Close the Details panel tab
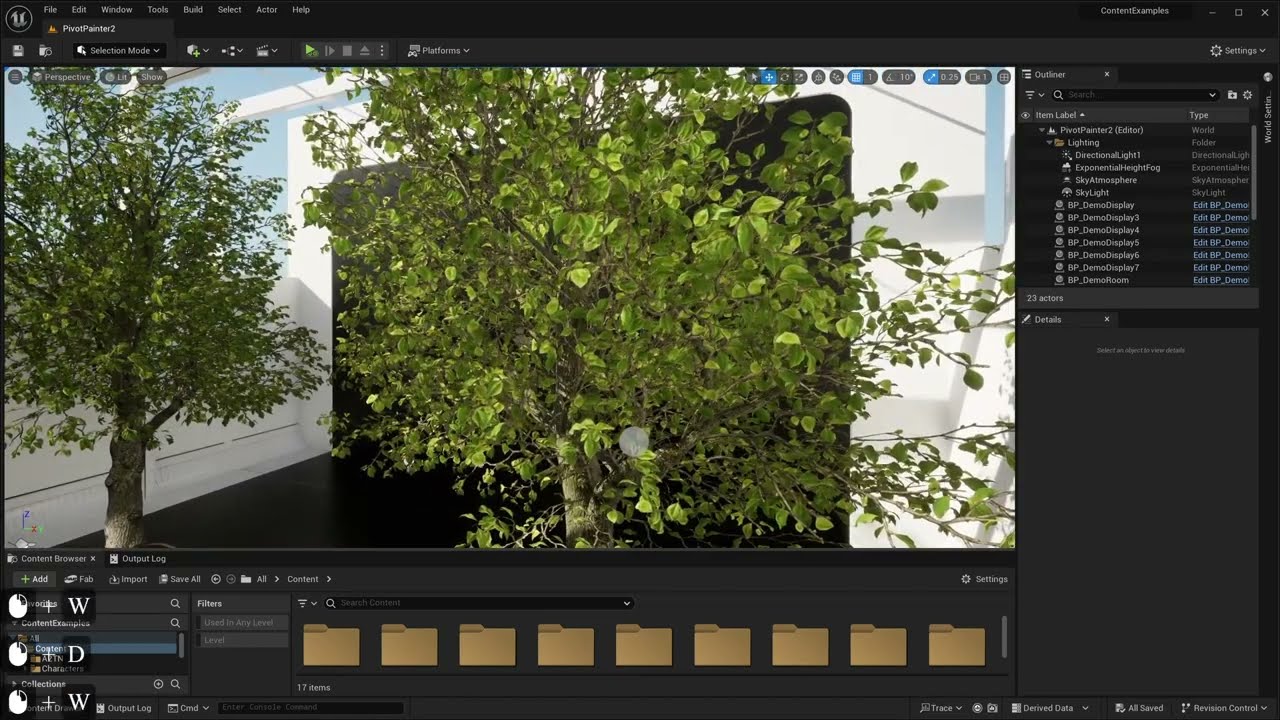 coord(1106,319)
